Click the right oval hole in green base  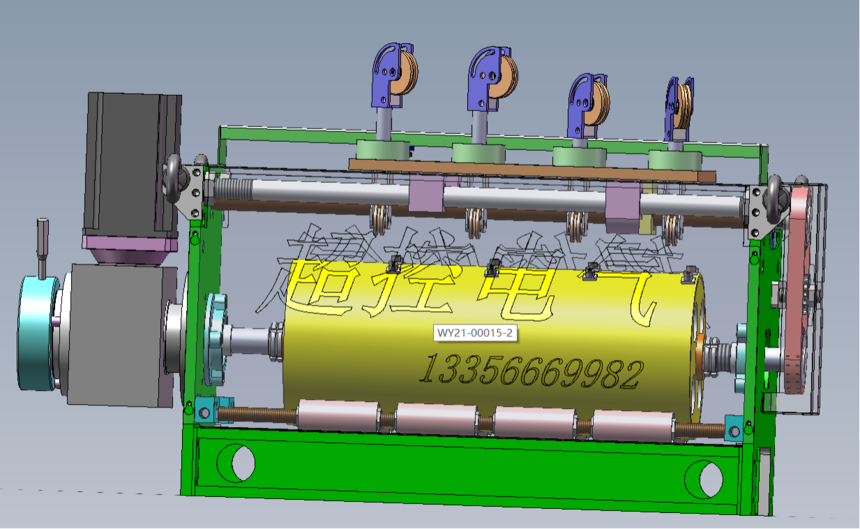(x=709, y=479)
